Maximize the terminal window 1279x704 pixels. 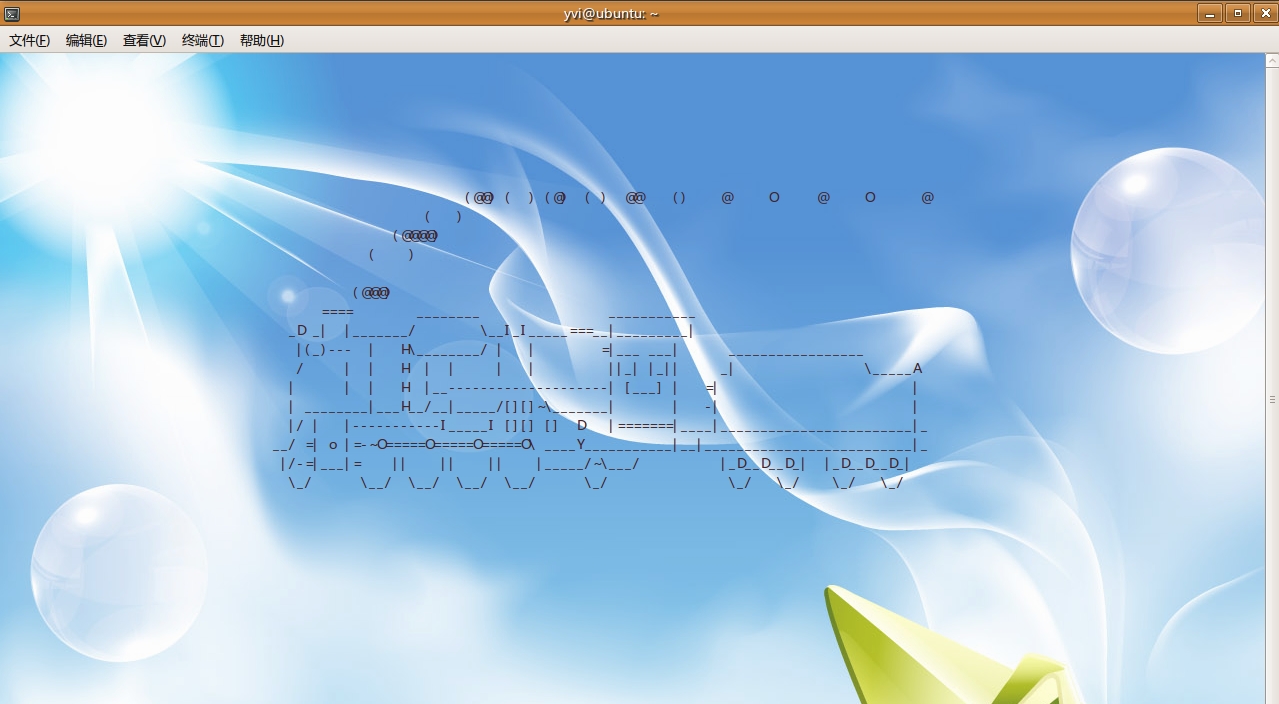click(x=1238, y=13)
